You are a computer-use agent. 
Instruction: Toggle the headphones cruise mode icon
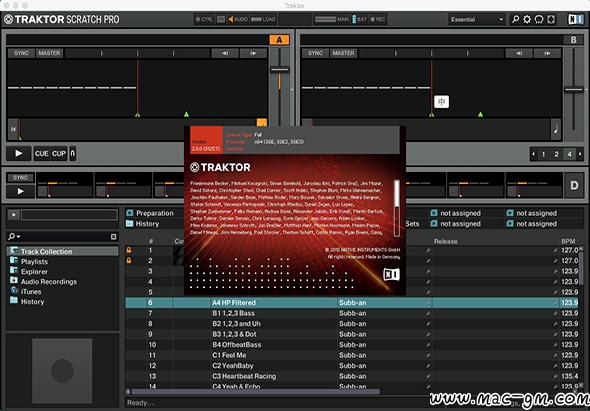click(x=539, y=19)
